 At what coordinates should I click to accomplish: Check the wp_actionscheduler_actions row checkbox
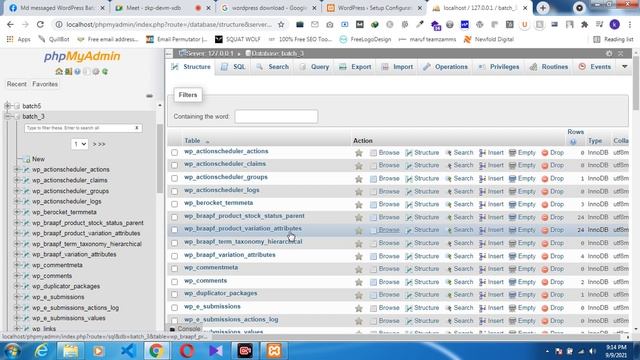(175, 152)
